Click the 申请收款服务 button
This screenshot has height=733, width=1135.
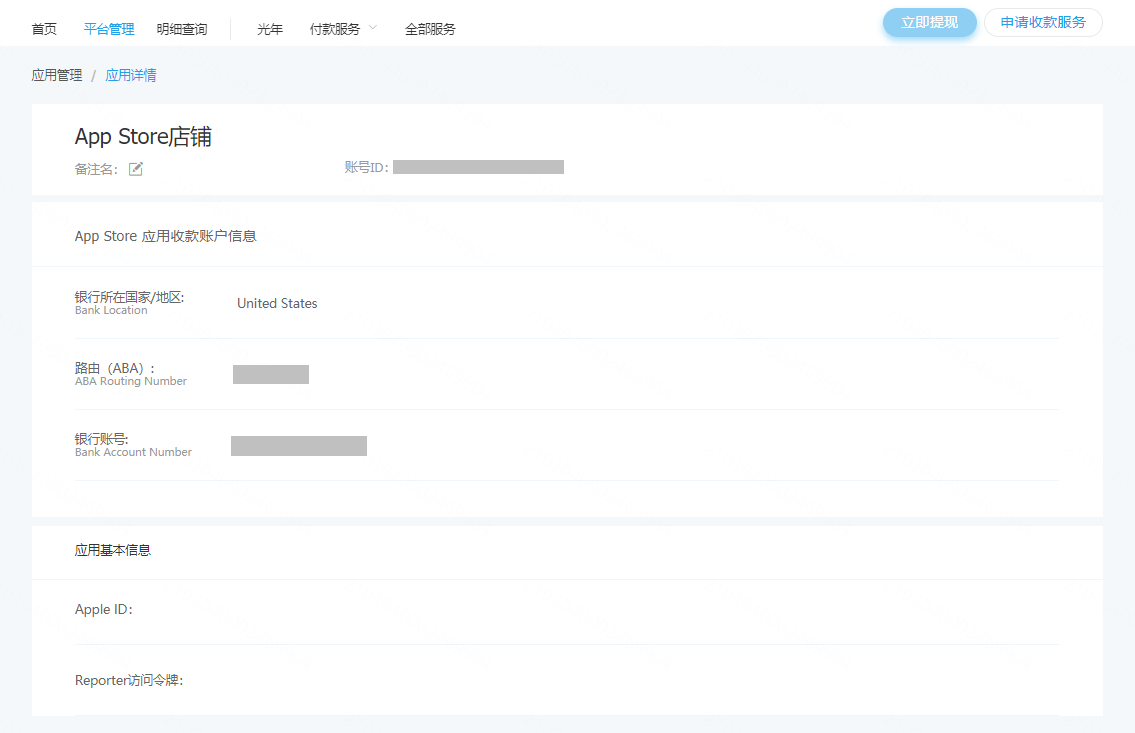(1043, 22)
